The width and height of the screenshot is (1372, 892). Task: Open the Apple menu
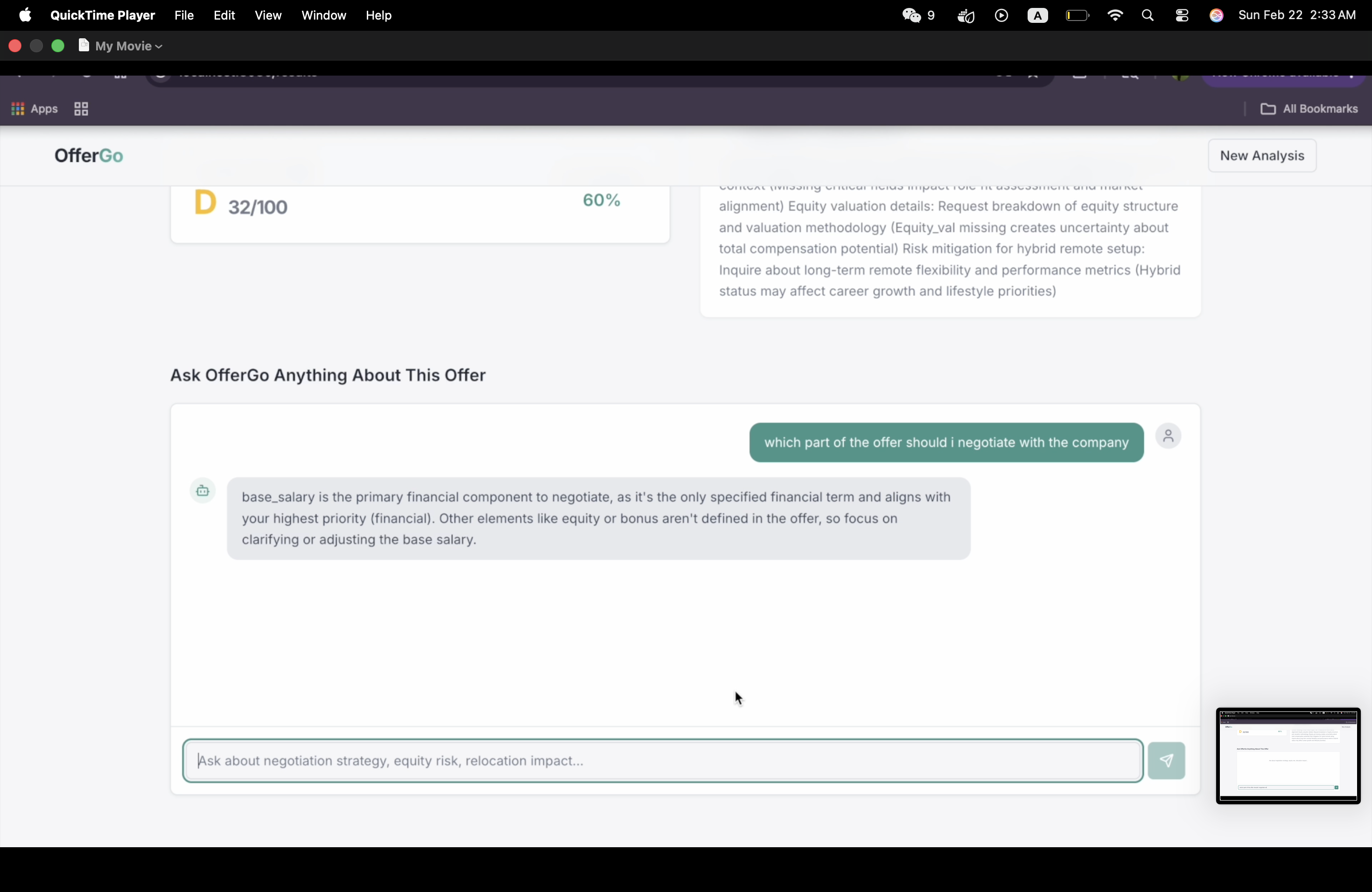coord(25,15)
